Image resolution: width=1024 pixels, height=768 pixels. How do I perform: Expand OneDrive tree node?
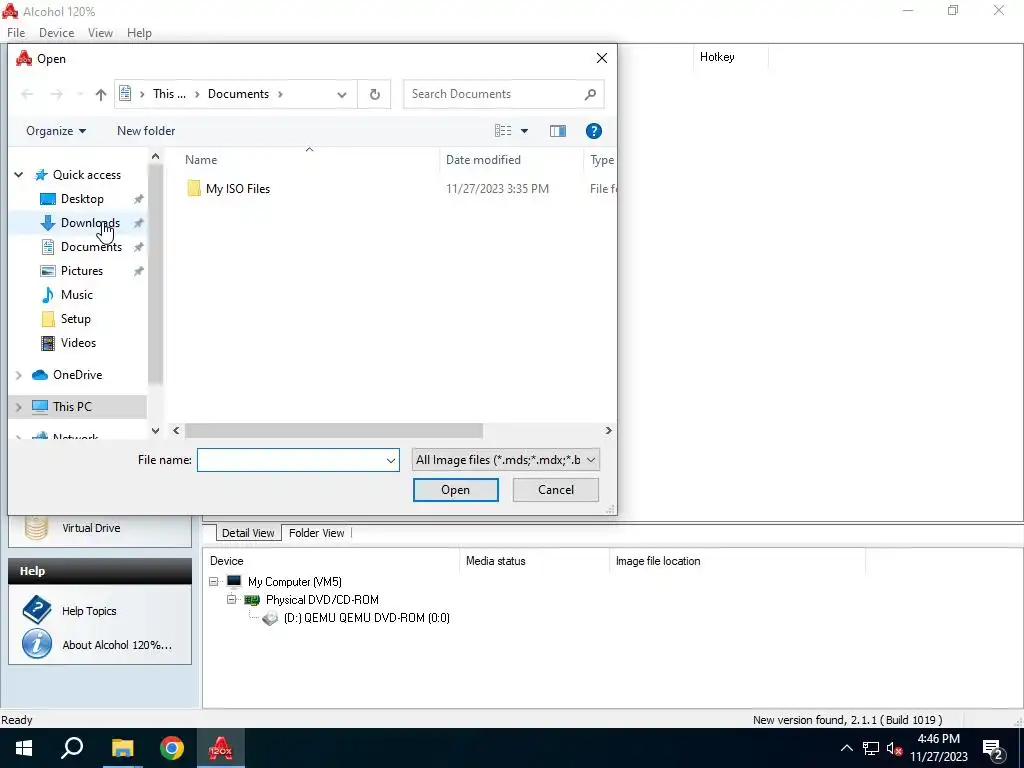(19, 375)
